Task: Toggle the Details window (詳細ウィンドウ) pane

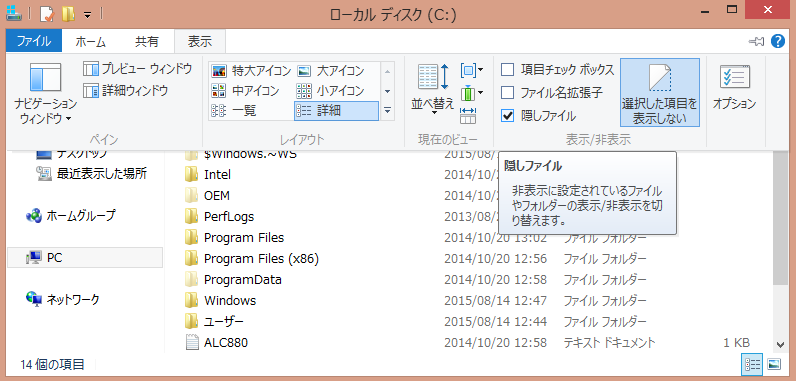Action: [x=125, y=91]
